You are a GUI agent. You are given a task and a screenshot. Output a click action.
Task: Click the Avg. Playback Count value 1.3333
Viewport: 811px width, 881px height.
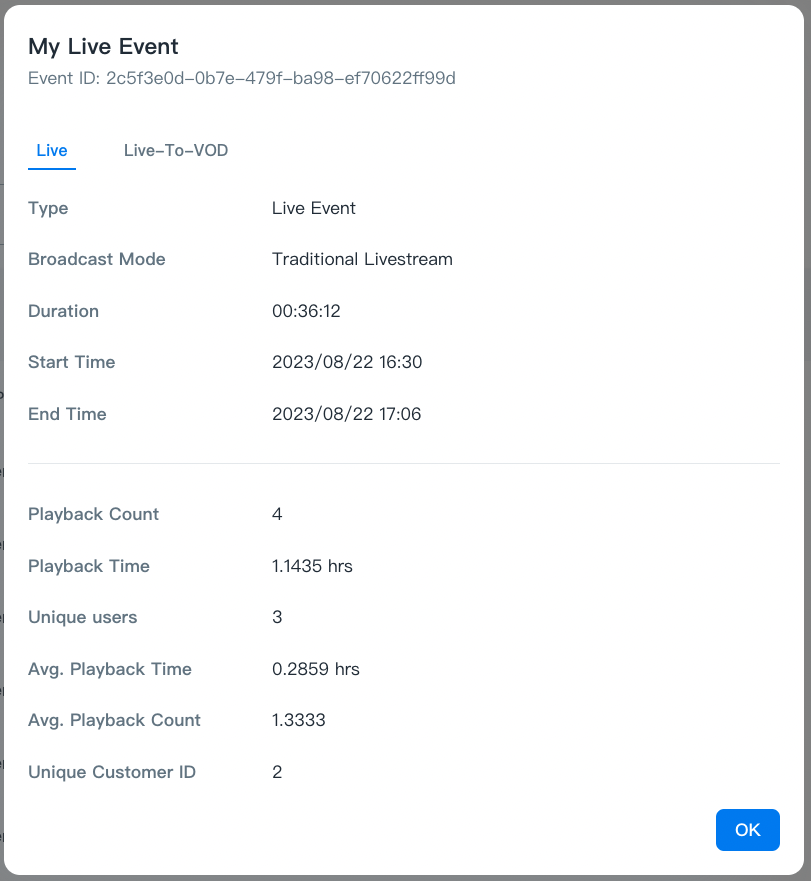coord(299,720)
